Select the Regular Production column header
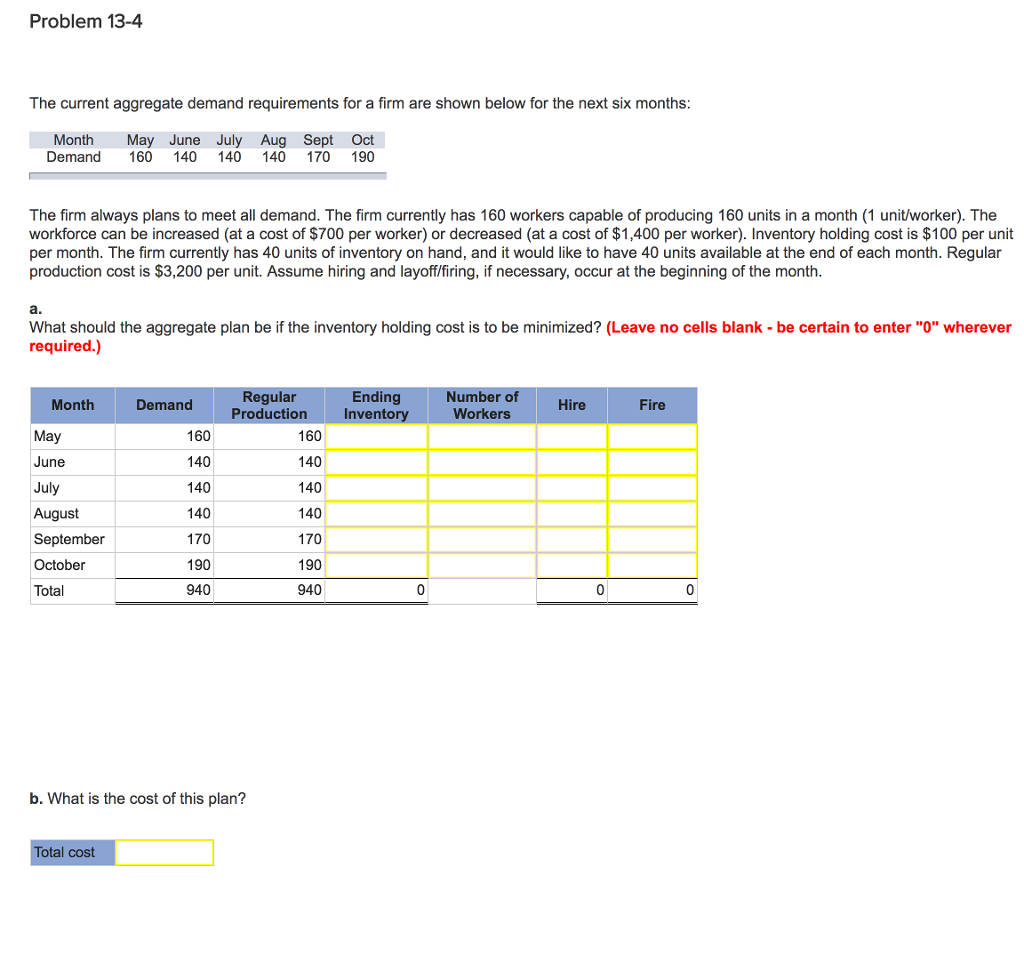The width and height of the screenshot is (1024, 955). point(269,405)
